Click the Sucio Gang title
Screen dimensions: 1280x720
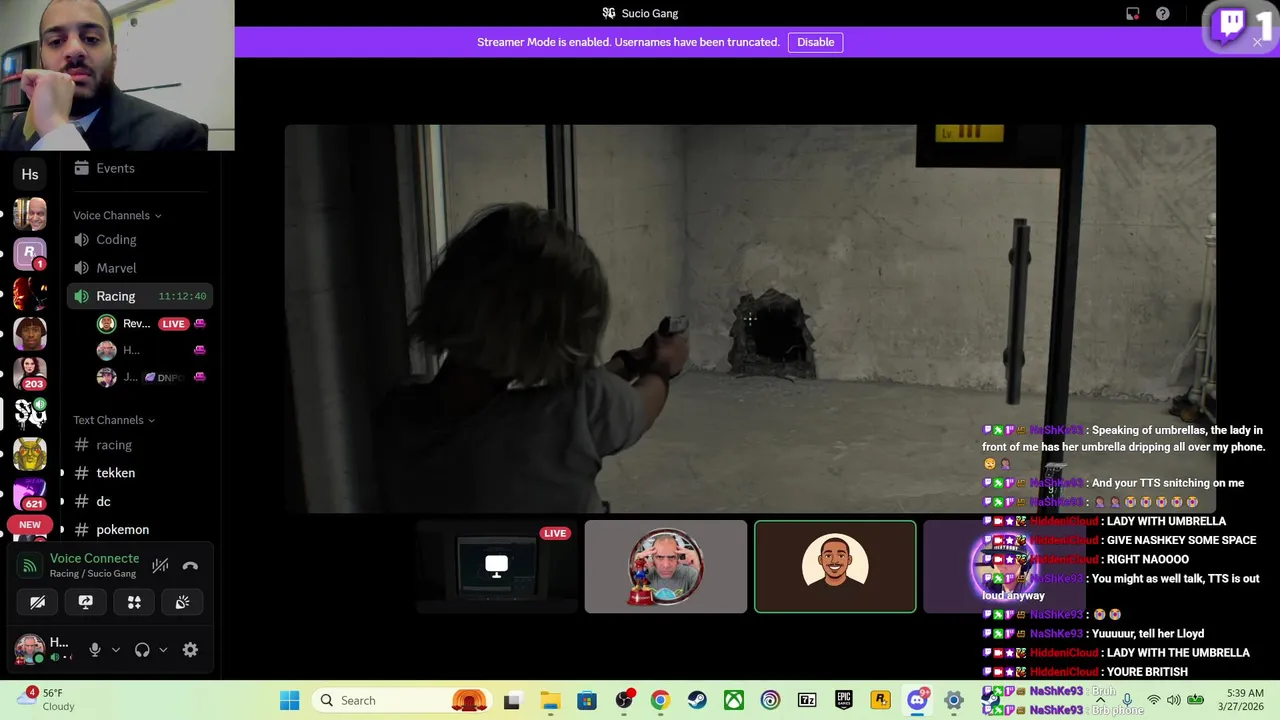coord(650,14)
